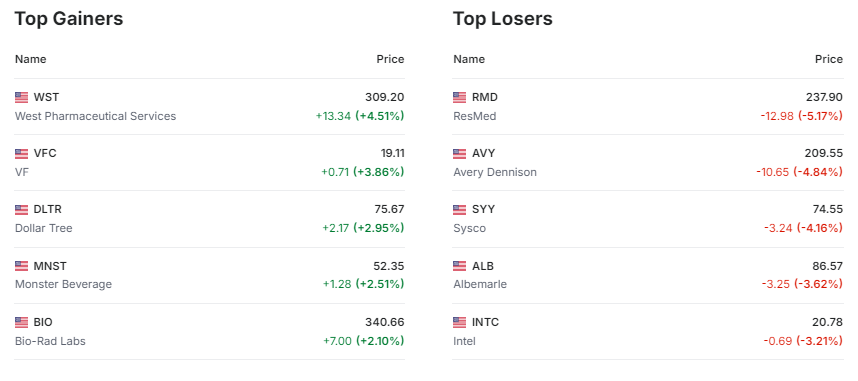Click the US flag icon beside VFC
Viewport: 858px width, 381px height.
tap(21, 154)
